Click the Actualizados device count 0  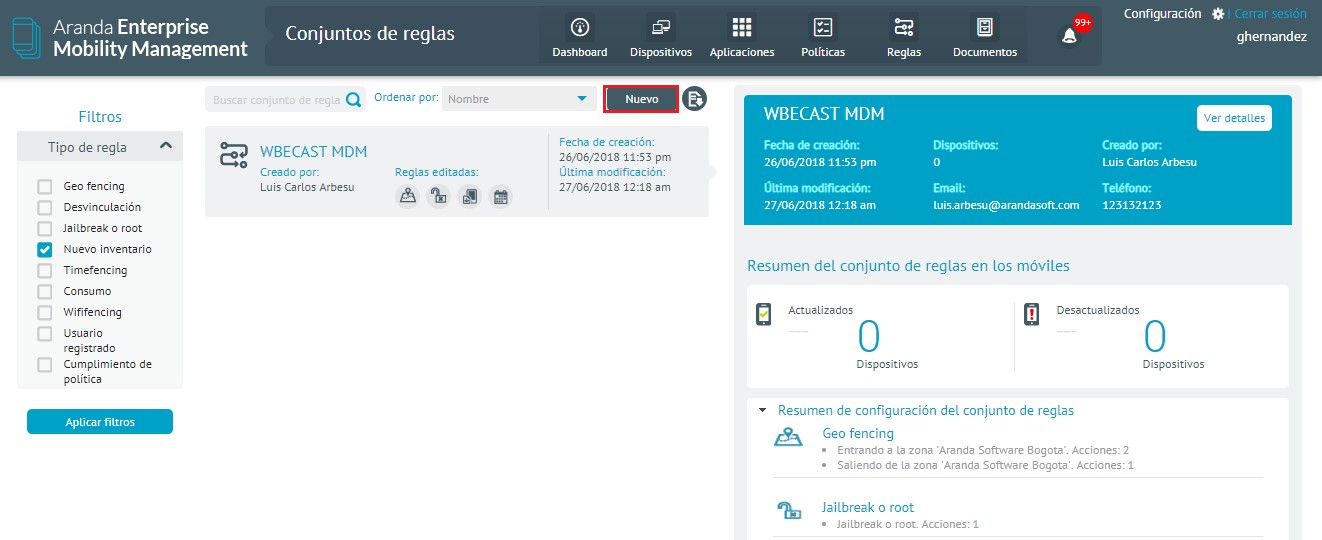point(869,337)
